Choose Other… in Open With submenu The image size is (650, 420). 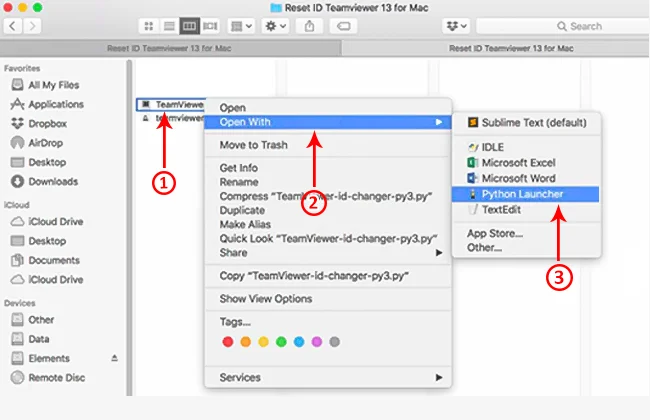[x=526, y=248]
